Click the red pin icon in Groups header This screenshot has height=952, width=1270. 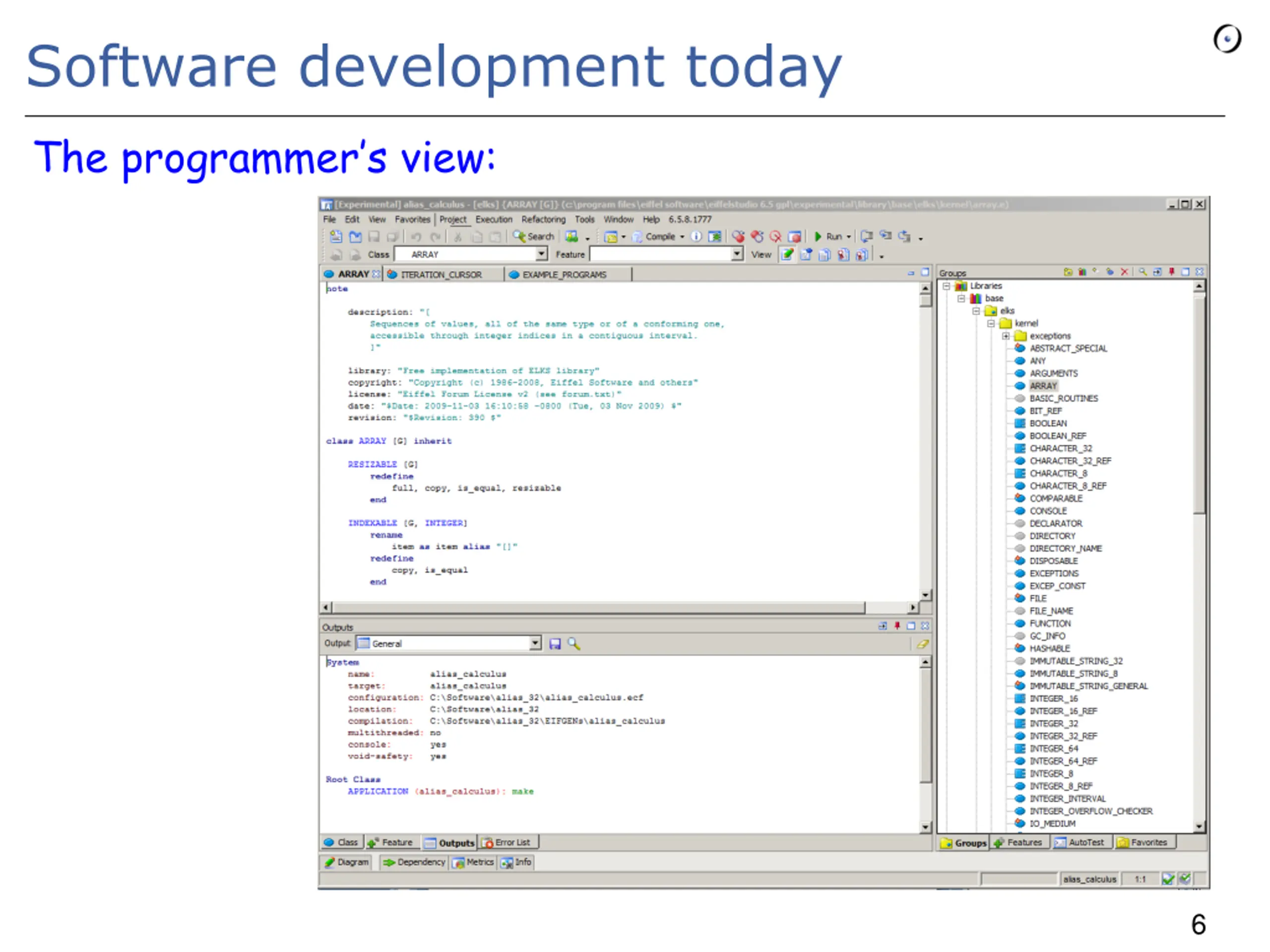pyautogui.click(x=1171, y=272)
